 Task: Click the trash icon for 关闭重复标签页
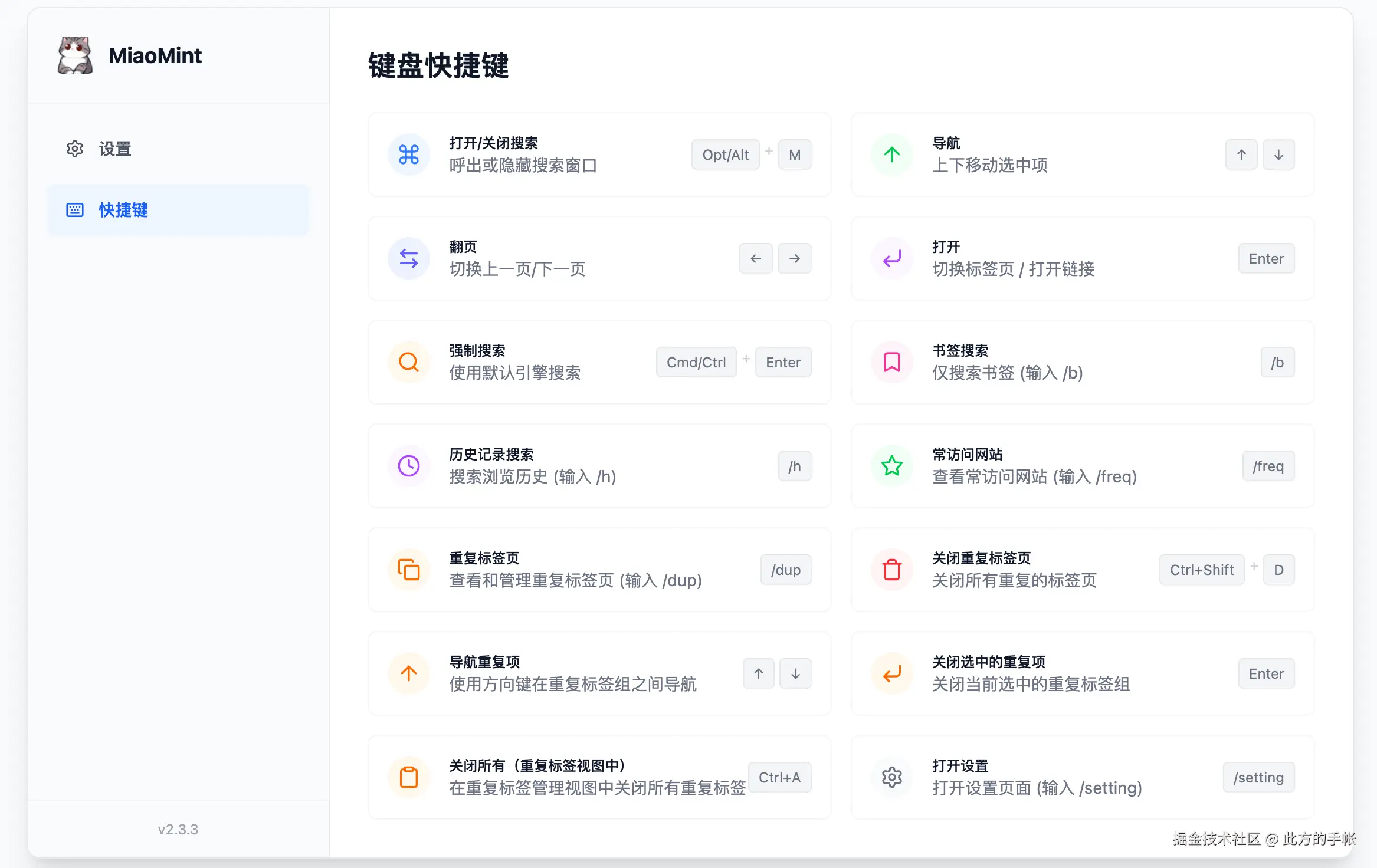(x=891, y=570)
